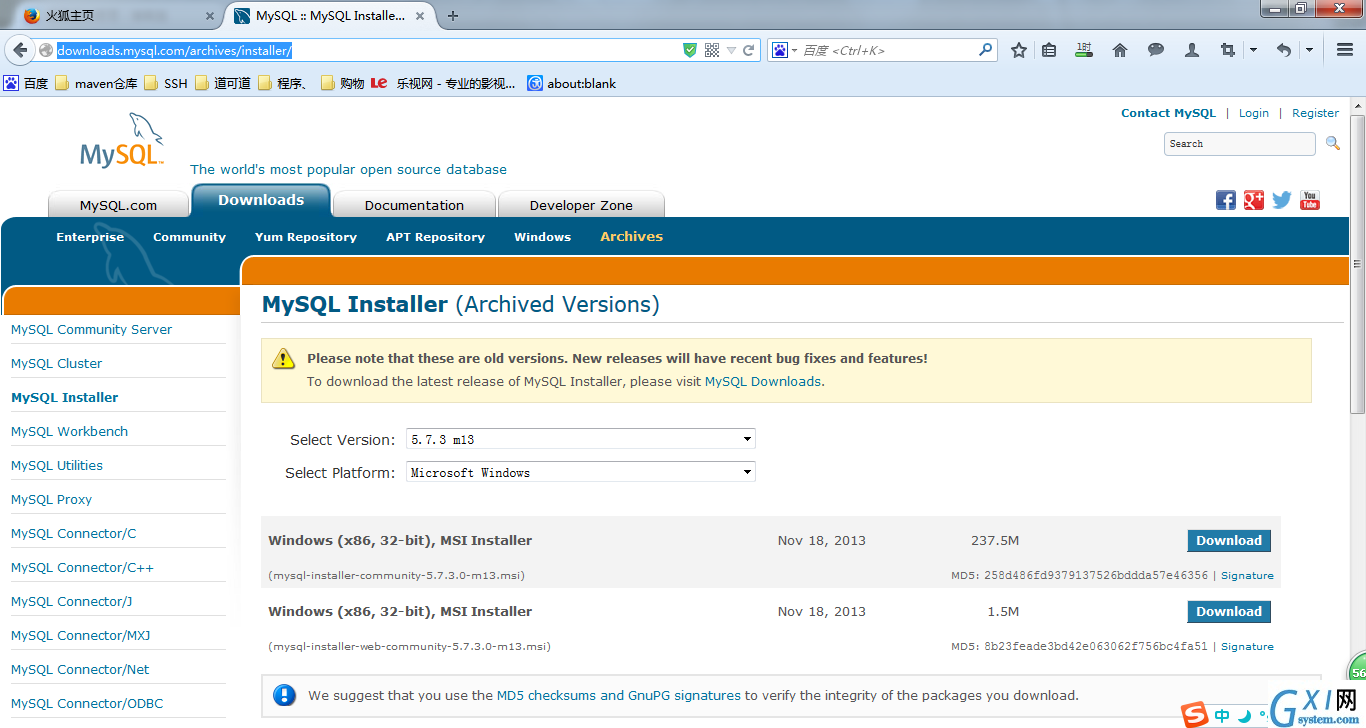Open MySQL Community Server sidebar link

coord(91,329)
